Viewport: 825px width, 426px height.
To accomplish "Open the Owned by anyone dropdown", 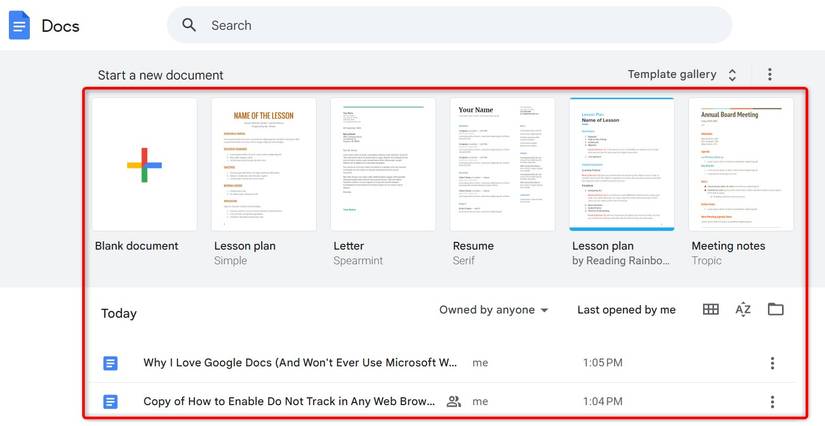I will pyautogui.click(x=494, y=310).
